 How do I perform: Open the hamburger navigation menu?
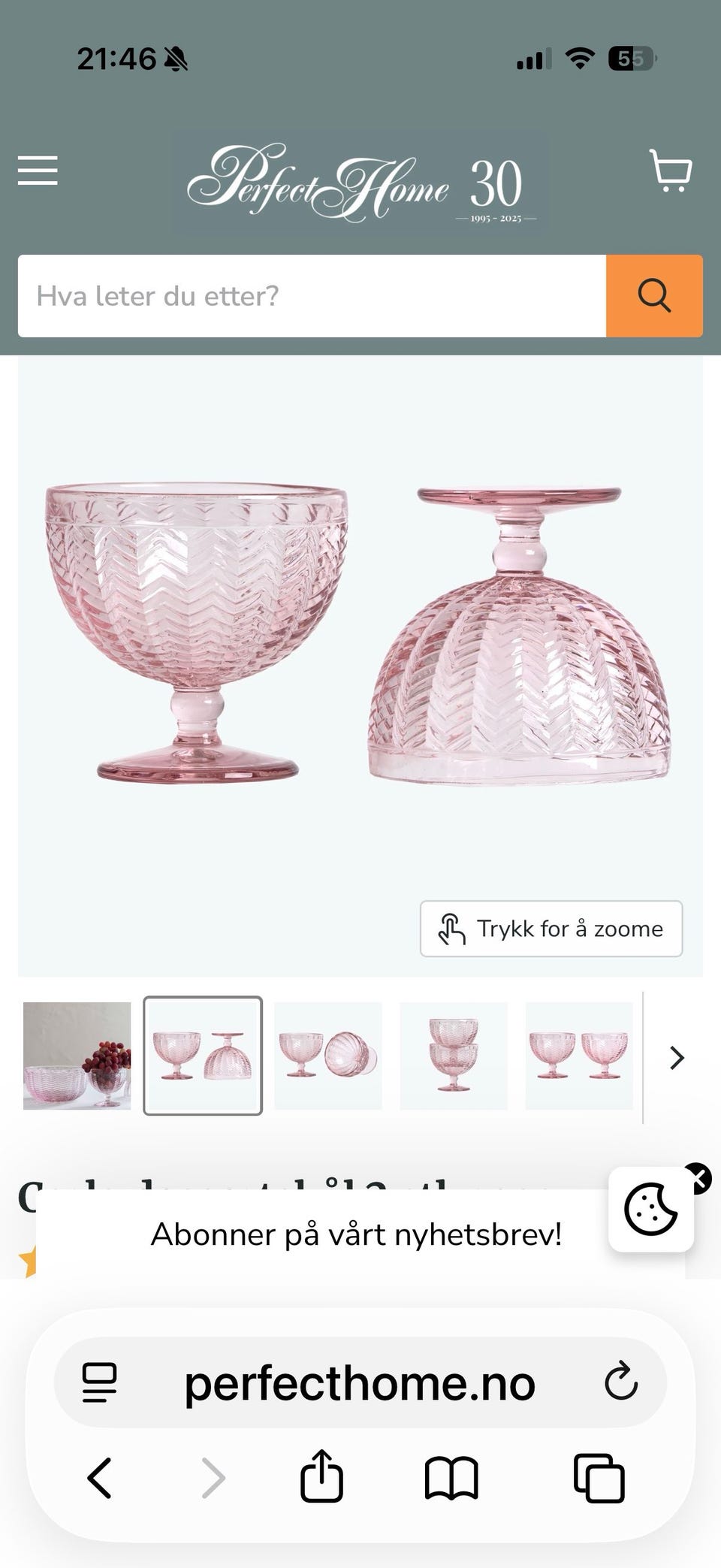click(38, 171)
